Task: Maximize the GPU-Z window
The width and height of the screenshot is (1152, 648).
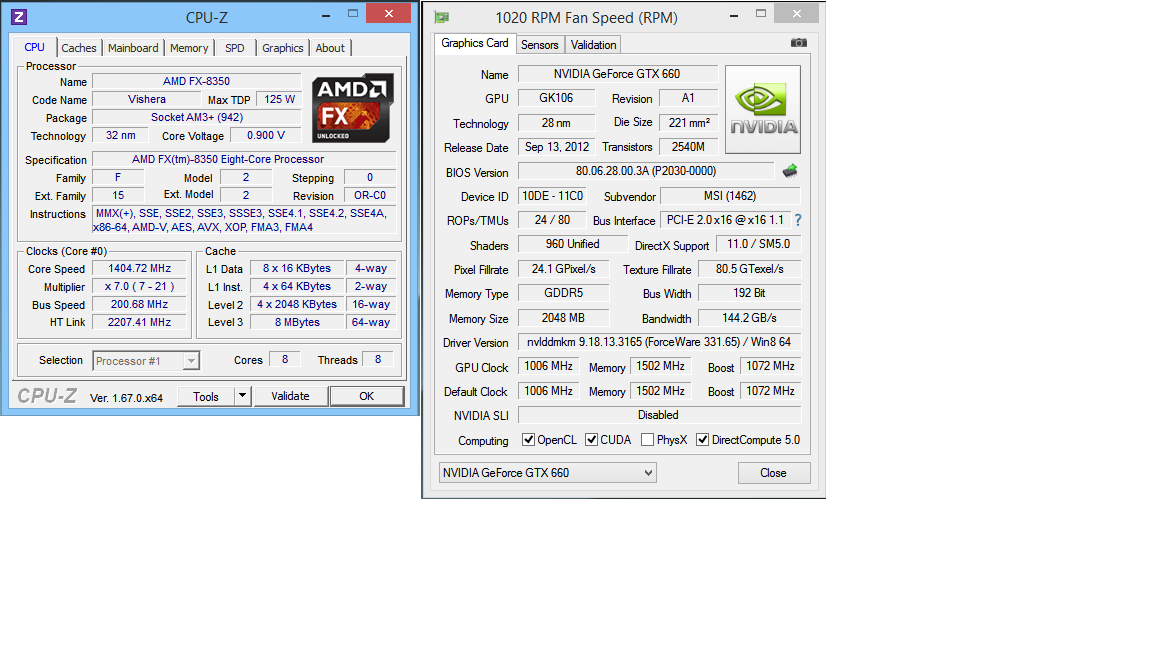Action: pos(761,13)
